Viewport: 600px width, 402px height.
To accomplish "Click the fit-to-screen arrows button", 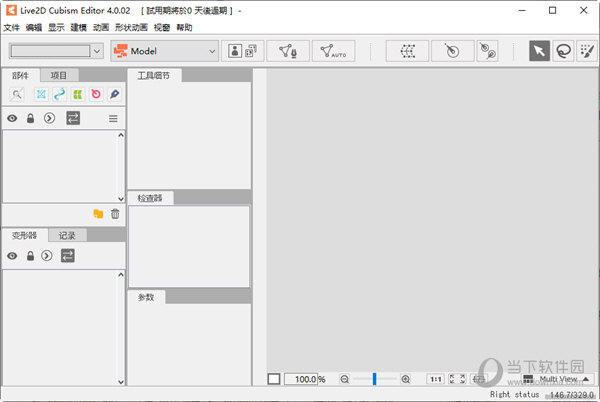I will [x=457, y=379].
